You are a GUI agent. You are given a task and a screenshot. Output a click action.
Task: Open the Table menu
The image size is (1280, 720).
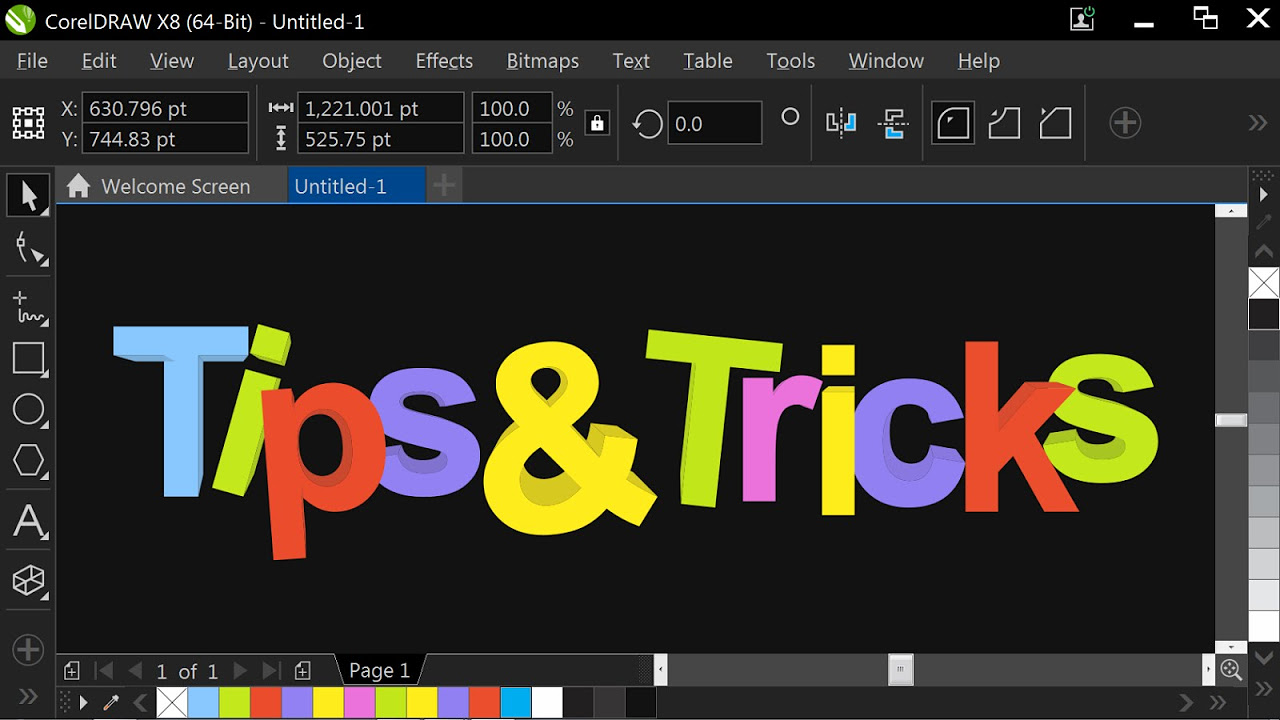click(708, 61)
